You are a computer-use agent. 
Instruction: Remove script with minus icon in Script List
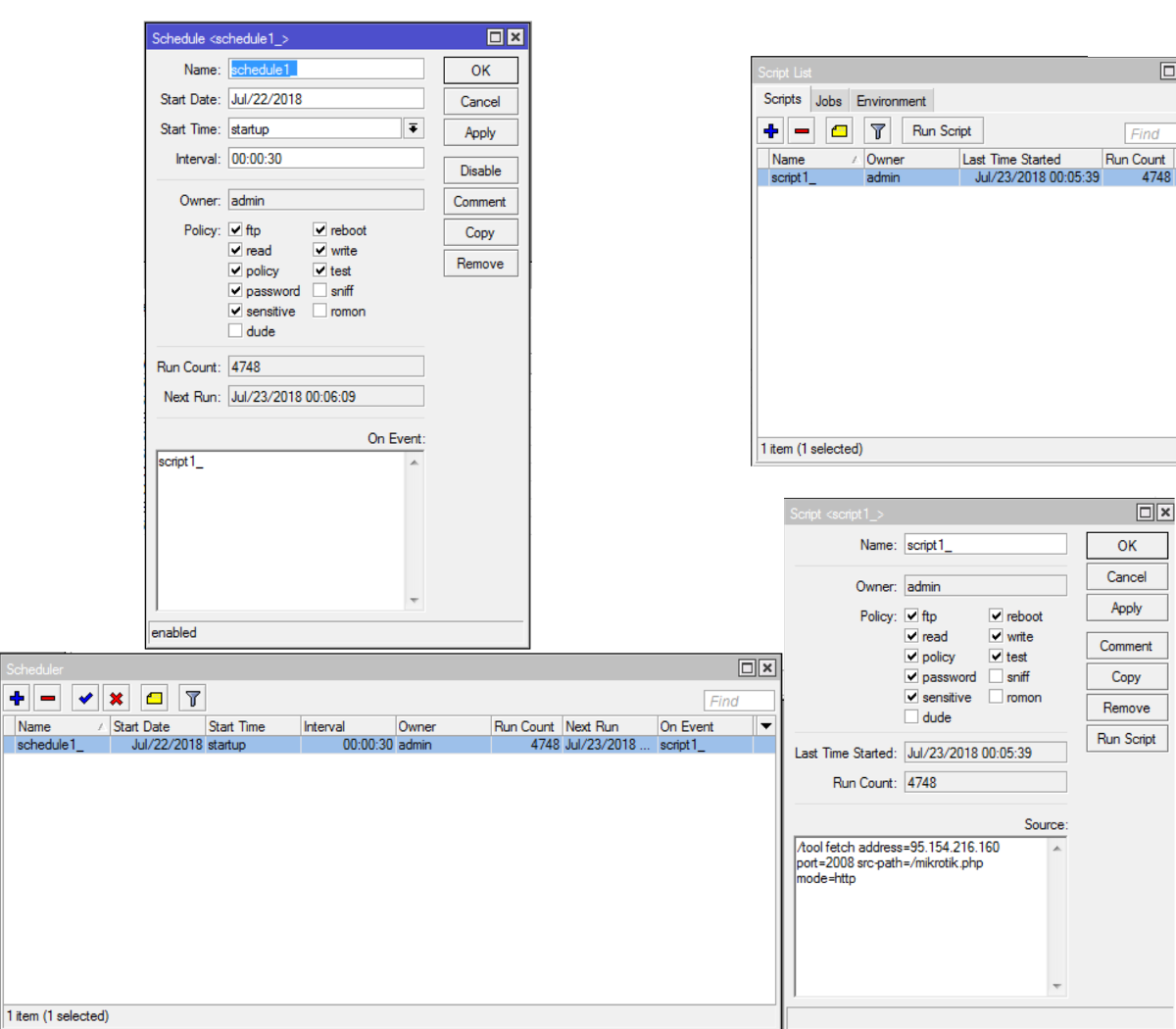coord(802,130)
